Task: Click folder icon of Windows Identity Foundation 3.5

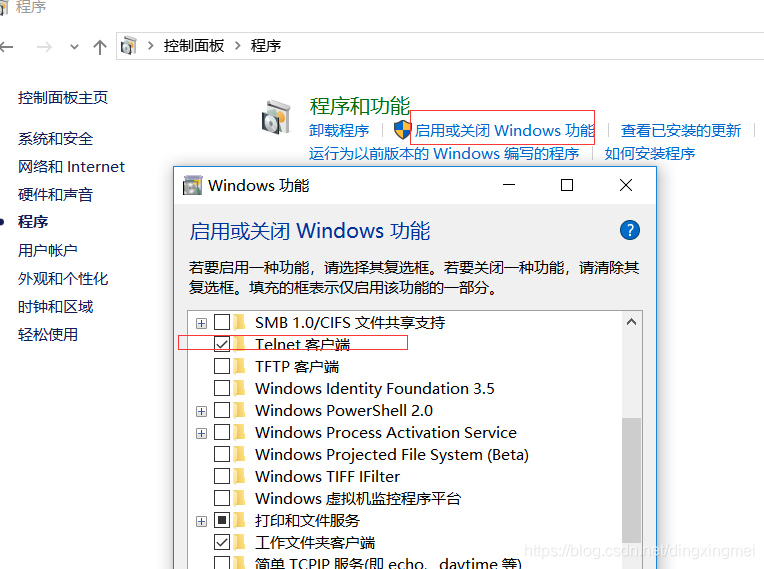Action: [x=239, y=388]
